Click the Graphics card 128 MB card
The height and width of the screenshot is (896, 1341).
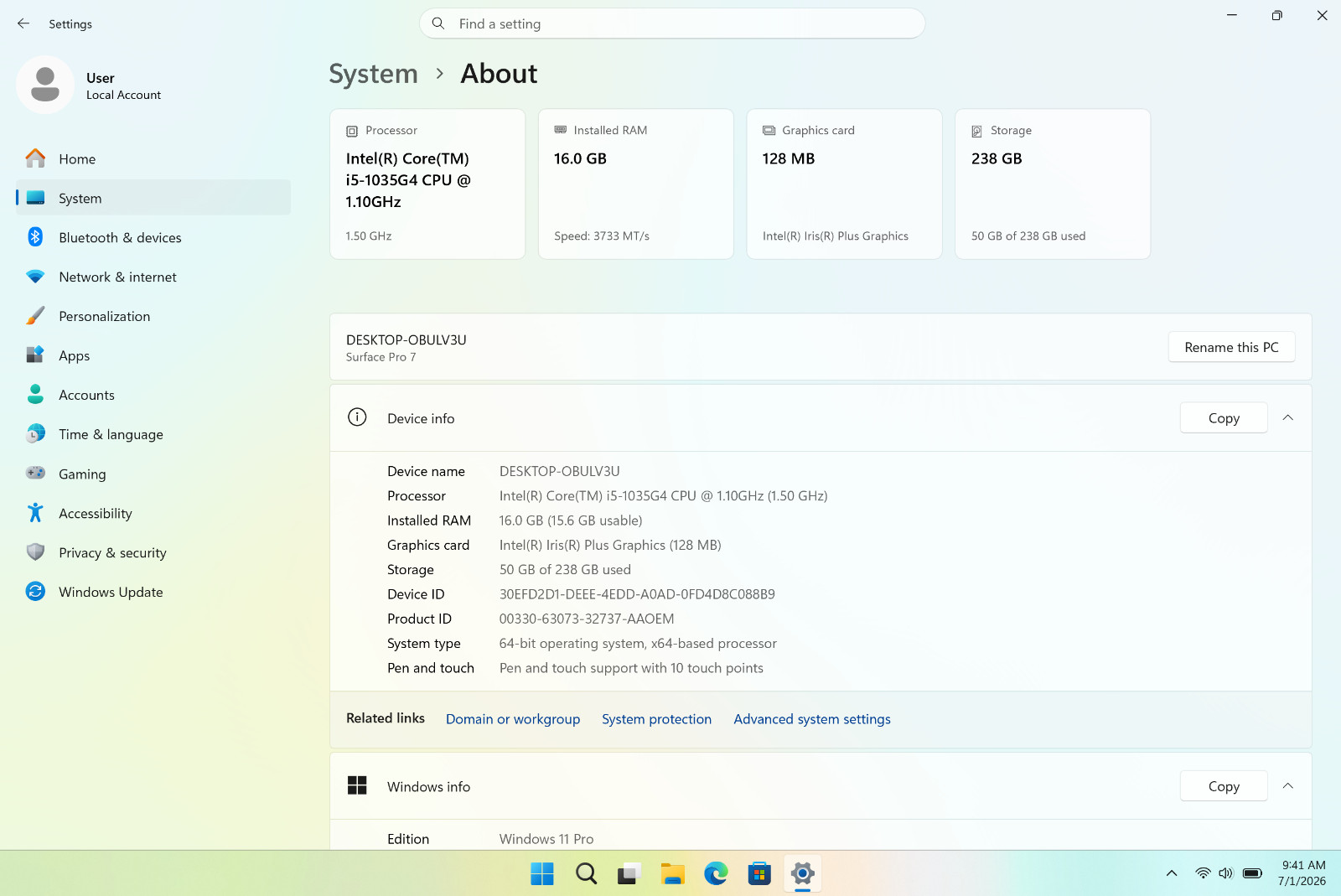coord(844,184)
